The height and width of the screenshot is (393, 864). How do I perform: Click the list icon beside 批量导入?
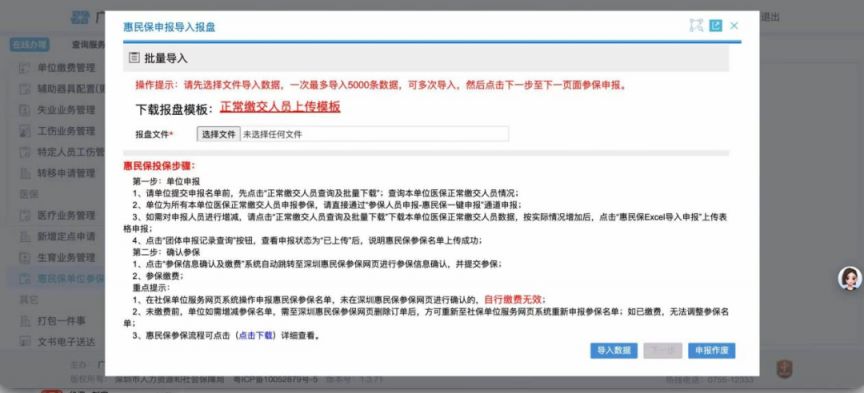(133, 57)
